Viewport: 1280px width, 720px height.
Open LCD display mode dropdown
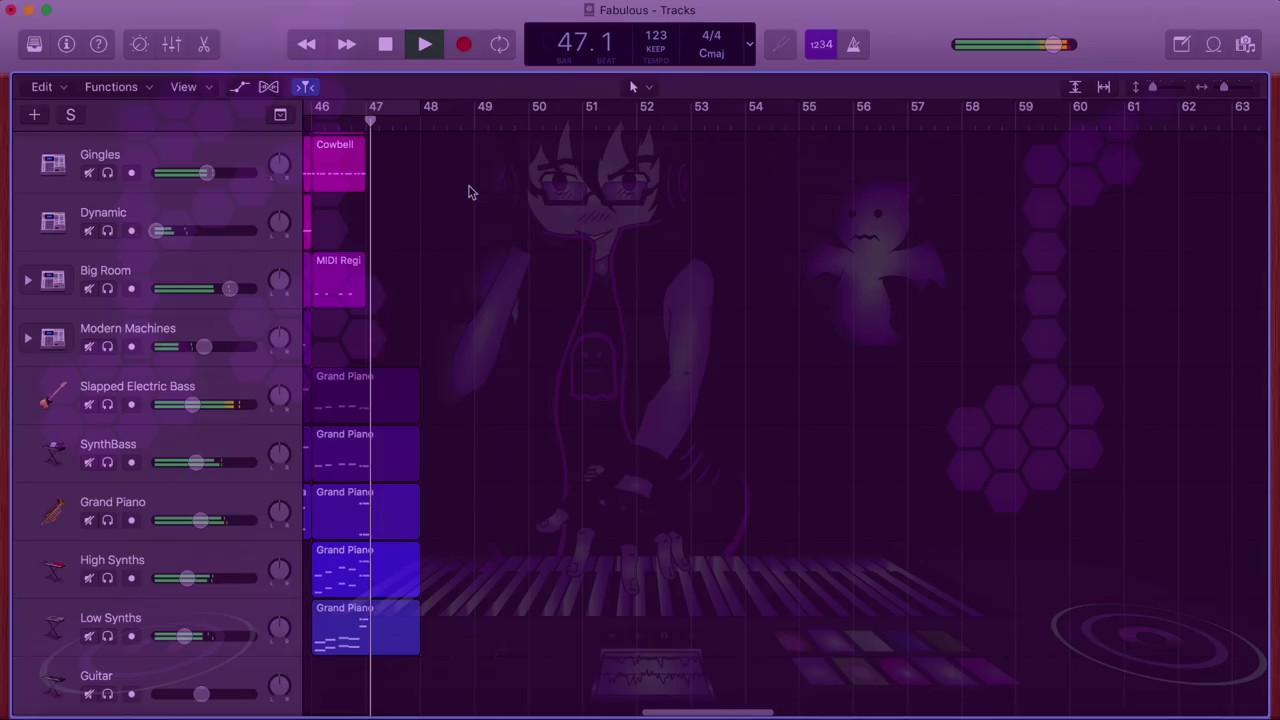[x=749, y=44]
